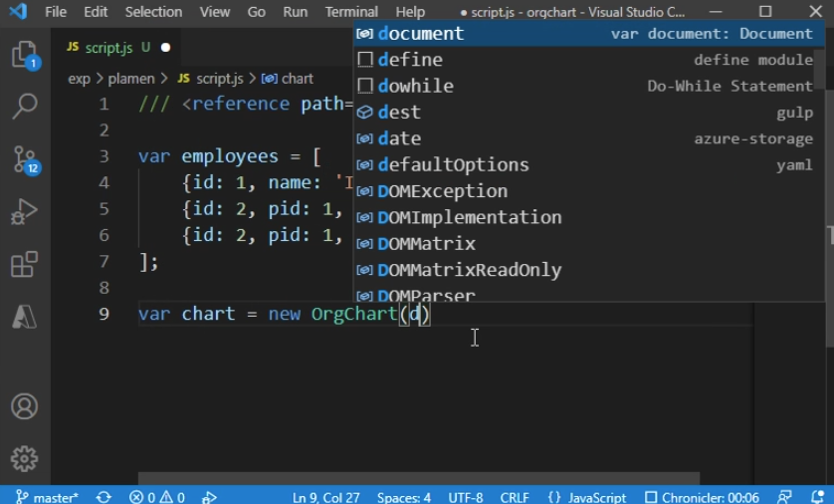834x504 pixels.
Task: Open the Manage gear settings icon
Action: click(24, 459)
